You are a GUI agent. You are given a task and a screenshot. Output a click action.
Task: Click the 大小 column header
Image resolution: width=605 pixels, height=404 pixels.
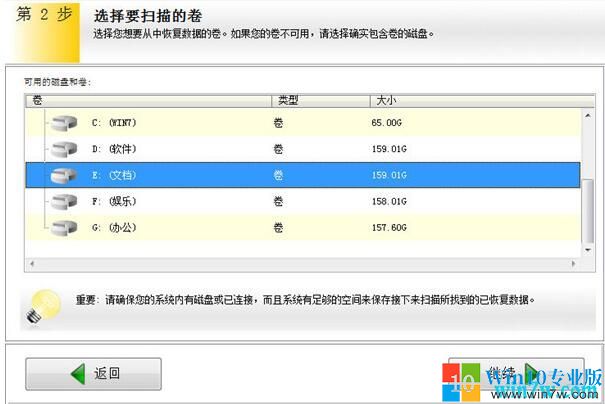(482, 101)
